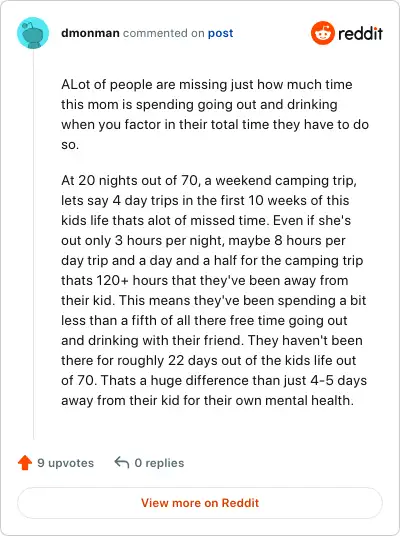Click the reply arrow icon
Image resolution: width=400 pixels, height=536 pixels.
point(122,462)
